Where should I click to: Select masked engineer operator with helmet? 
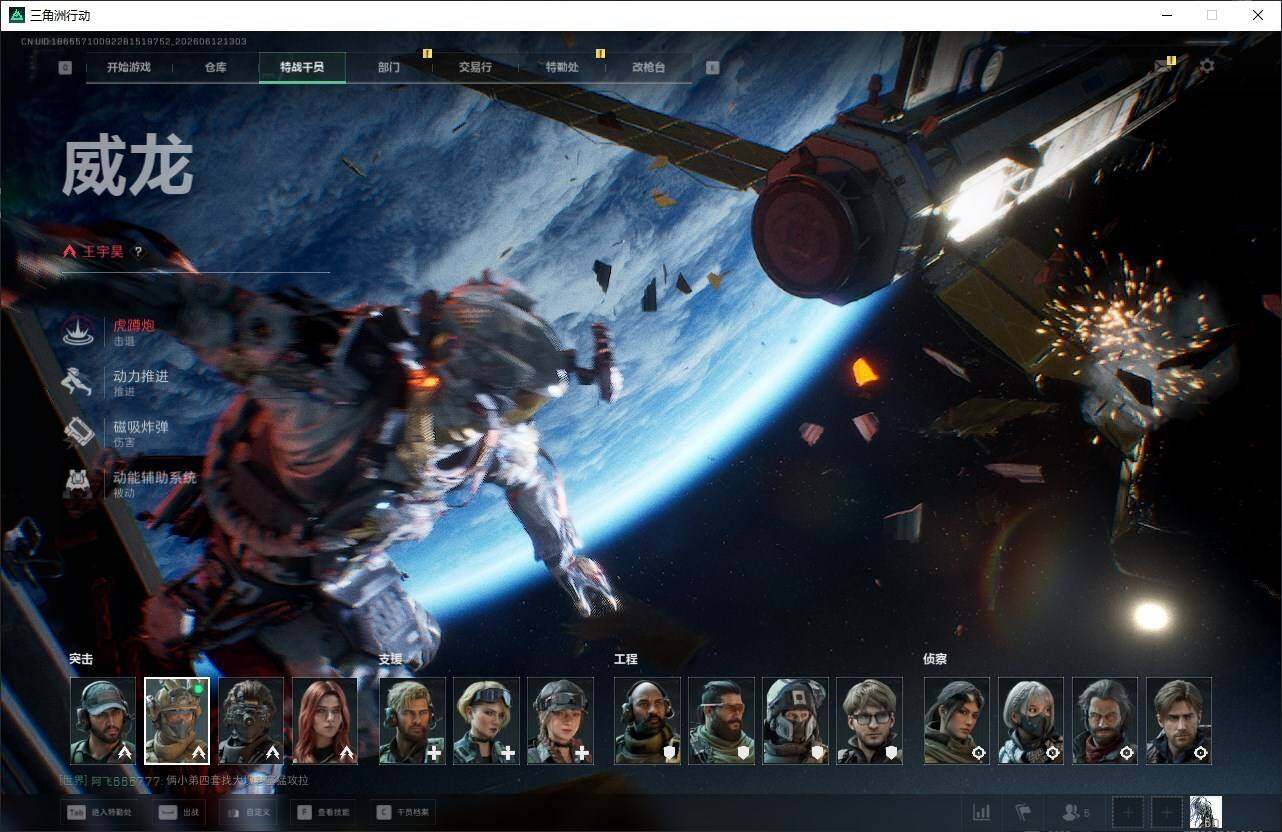[795, 721]
